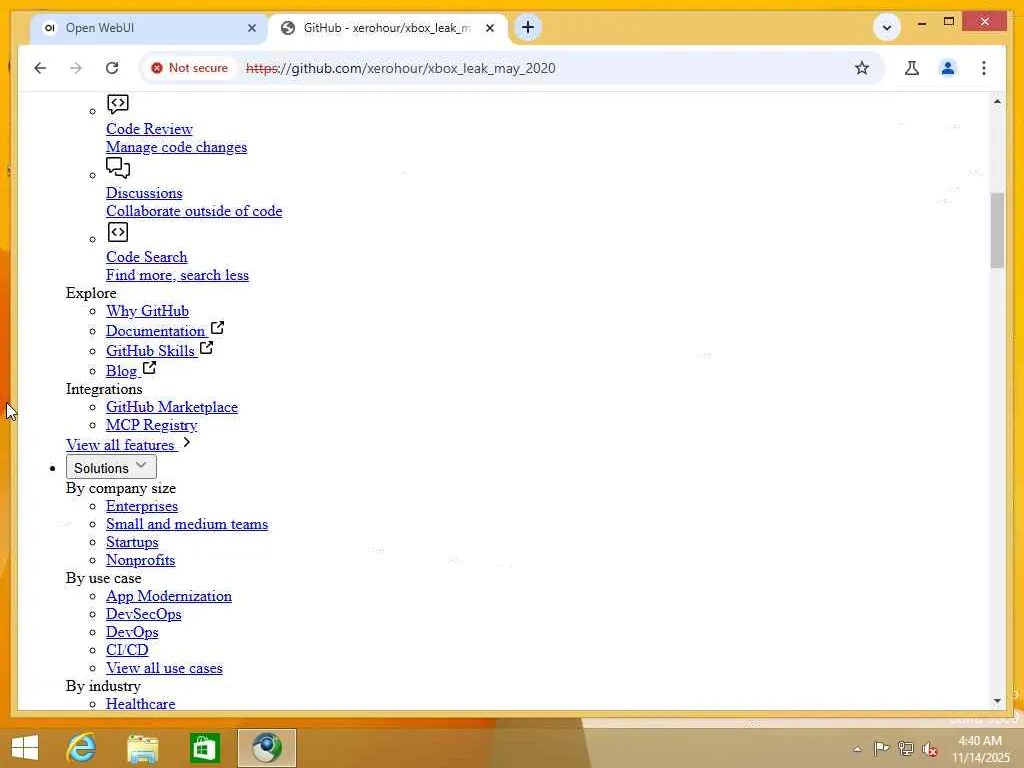Open the Enterprises link
Image resolution: width=1024 pixels, height=768 pixels.
coord(142,506)
